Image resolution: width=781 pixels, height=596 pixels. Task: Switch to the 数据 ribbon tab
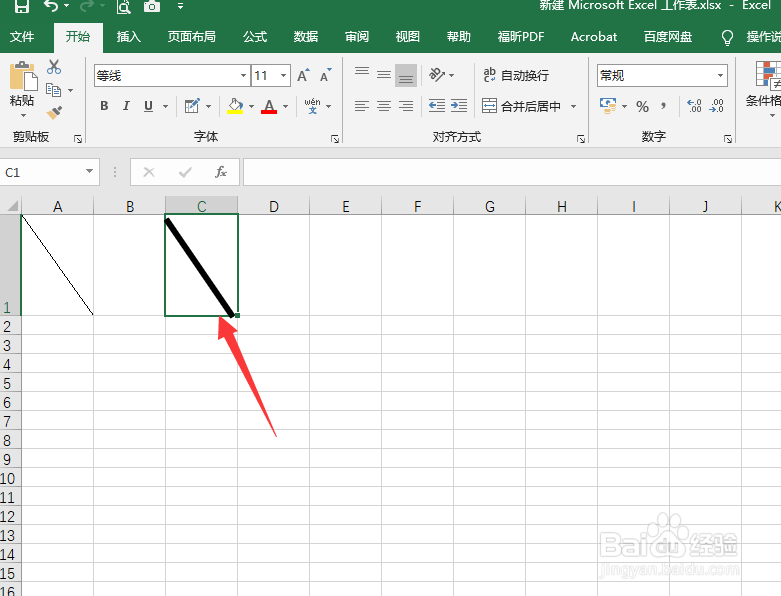coord(306,37)
